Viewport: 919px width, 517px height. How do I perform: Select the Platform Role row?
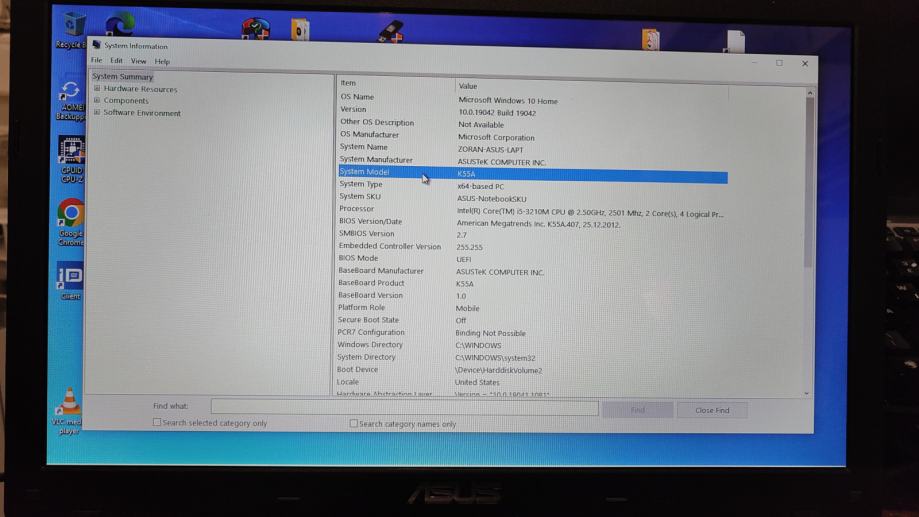pyautogui.click(x=533, y=308)
